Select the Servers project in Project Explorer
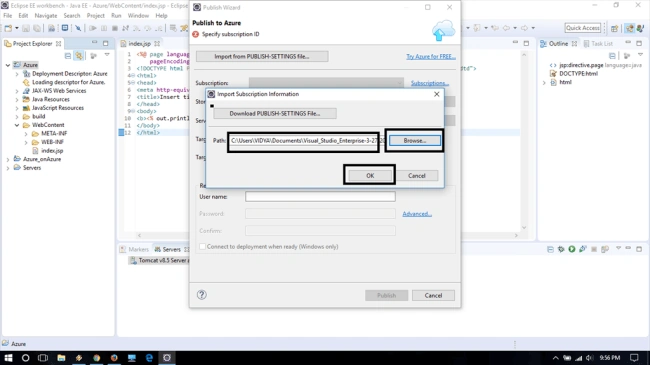Screen dimensions: 650x365 [32, 168]
